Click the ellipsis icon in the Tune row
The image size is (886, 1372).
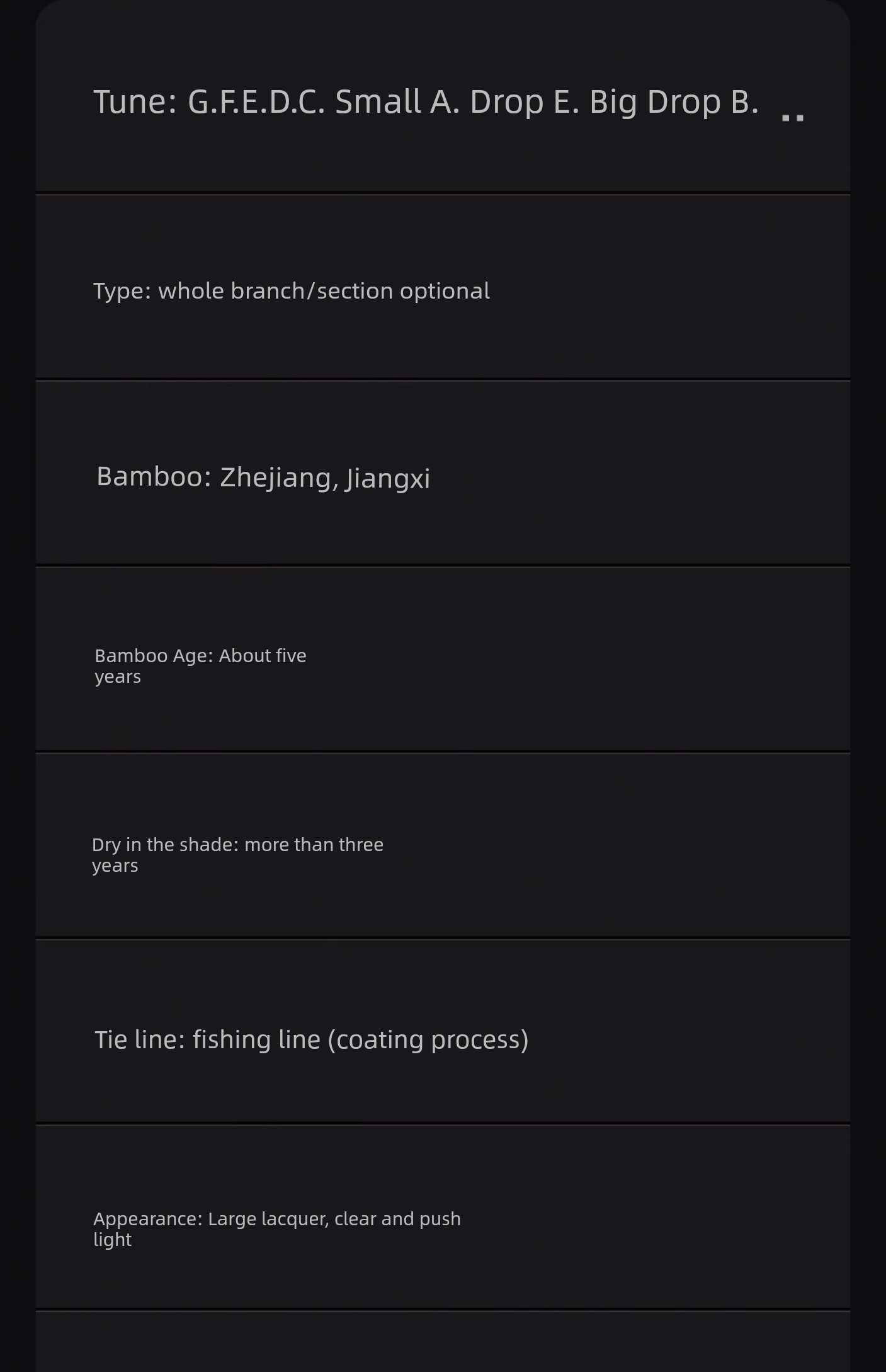click(x=792, y=118)
